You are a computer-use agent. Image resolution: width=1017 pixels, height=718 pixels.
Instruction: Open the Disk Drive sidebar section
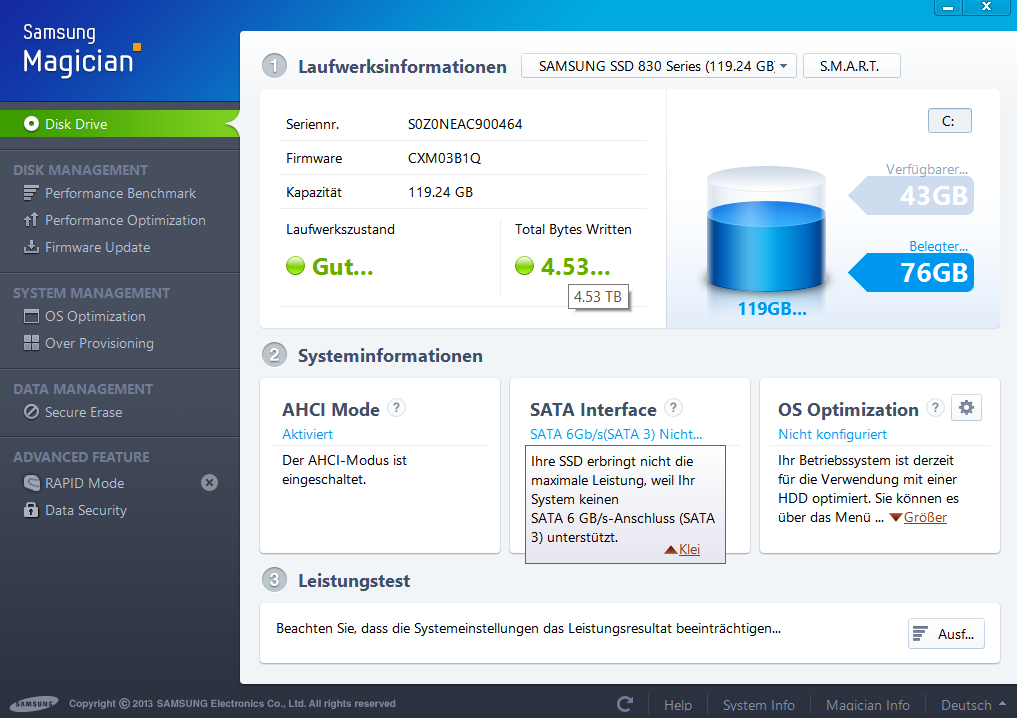point(119,124)
